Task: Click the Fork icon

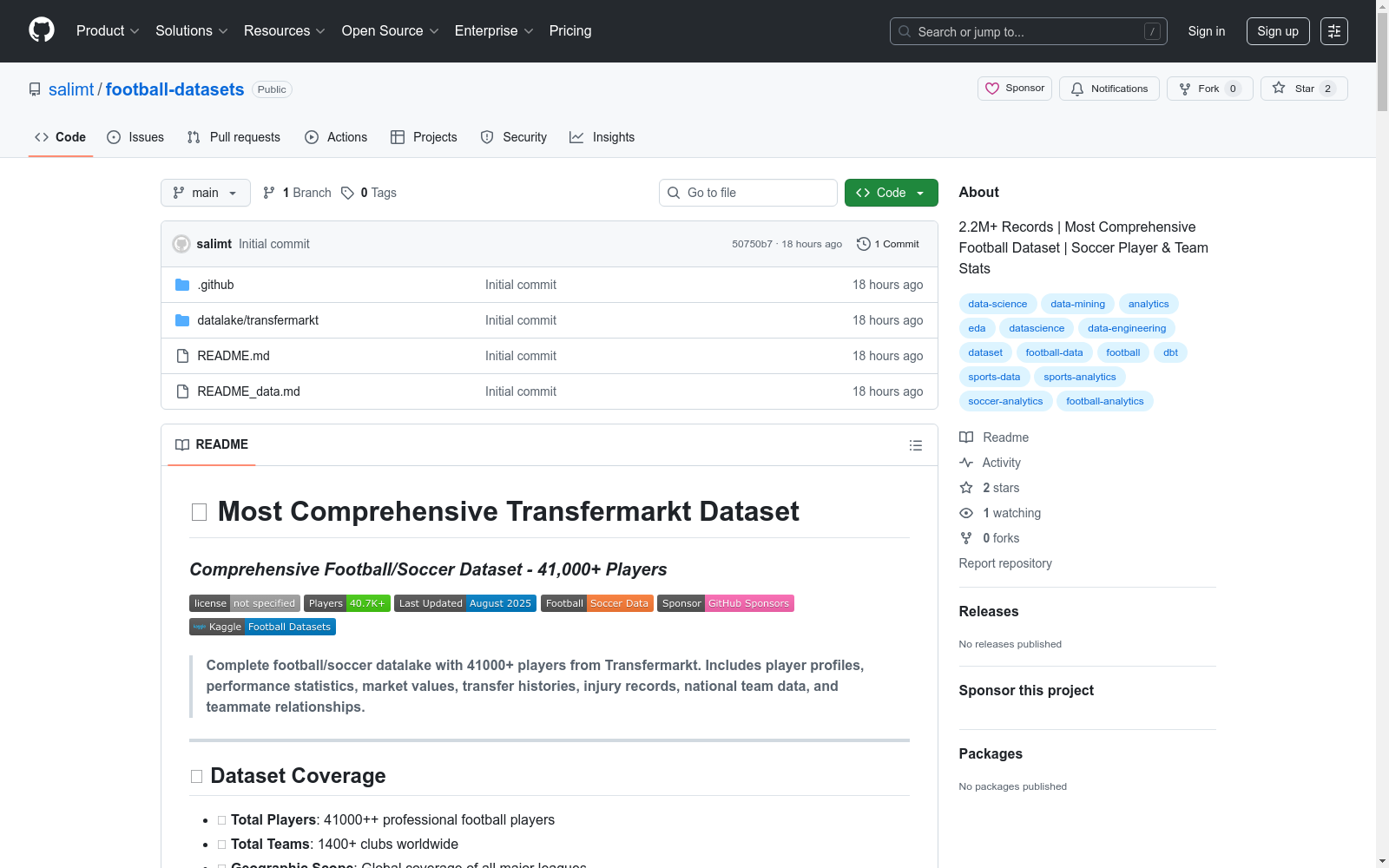Action: tap(1185, 89)
